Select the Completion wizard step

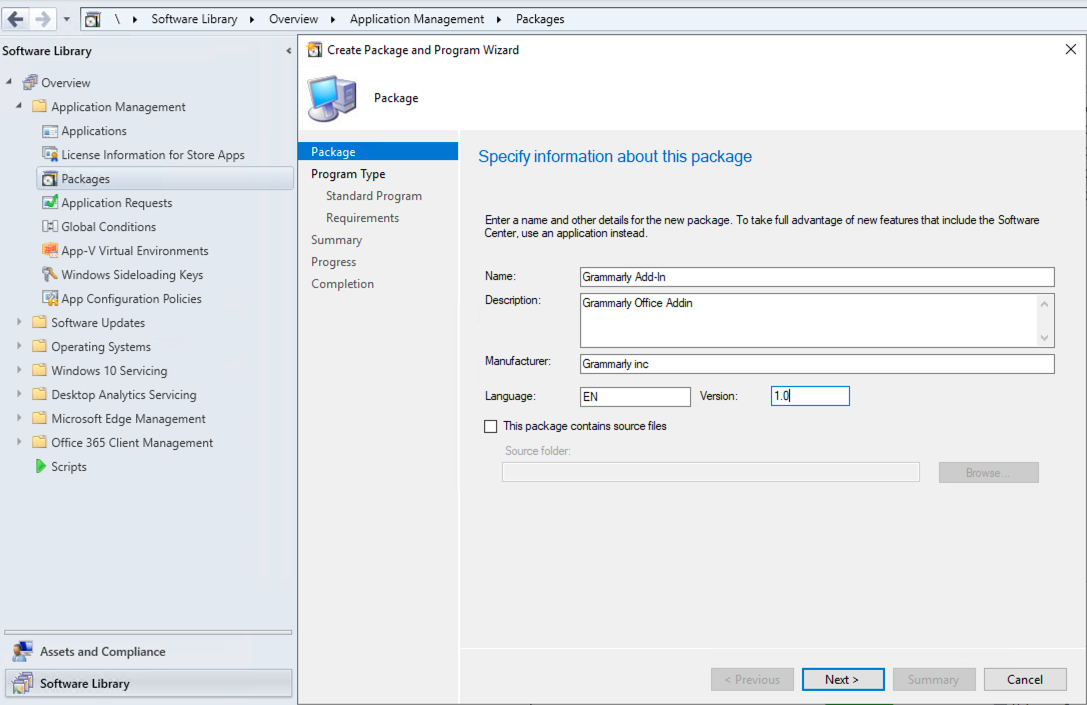[x=342, y=284]
